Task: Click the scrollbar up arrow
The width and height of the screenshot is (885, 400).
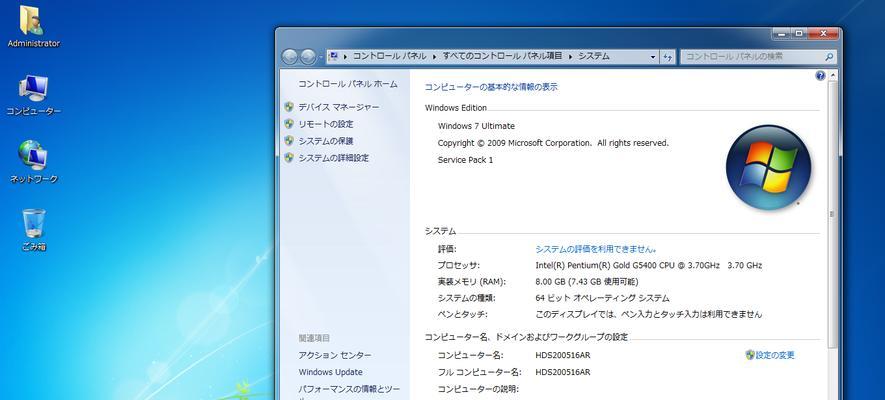Action: [x=831, y=75]
